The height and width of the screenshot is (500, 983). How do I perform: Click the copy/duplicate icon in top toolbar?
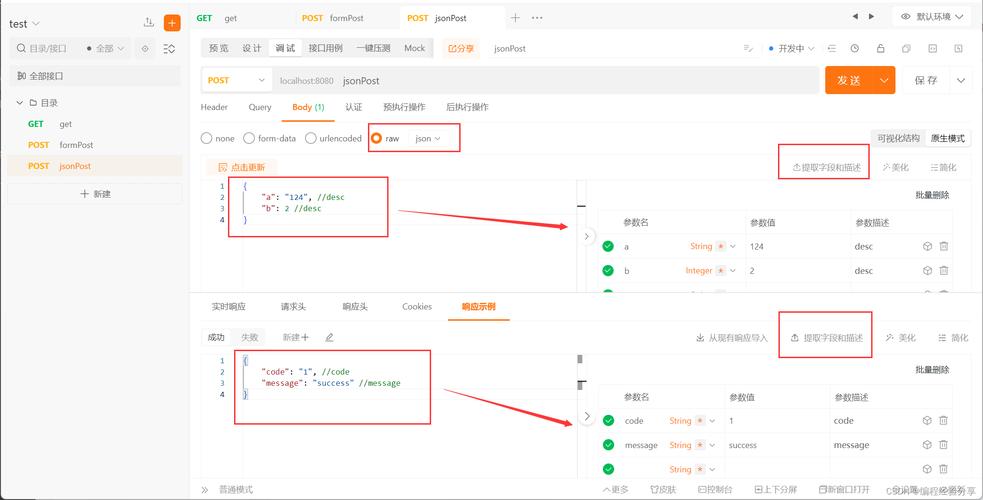tap(906, 48)
